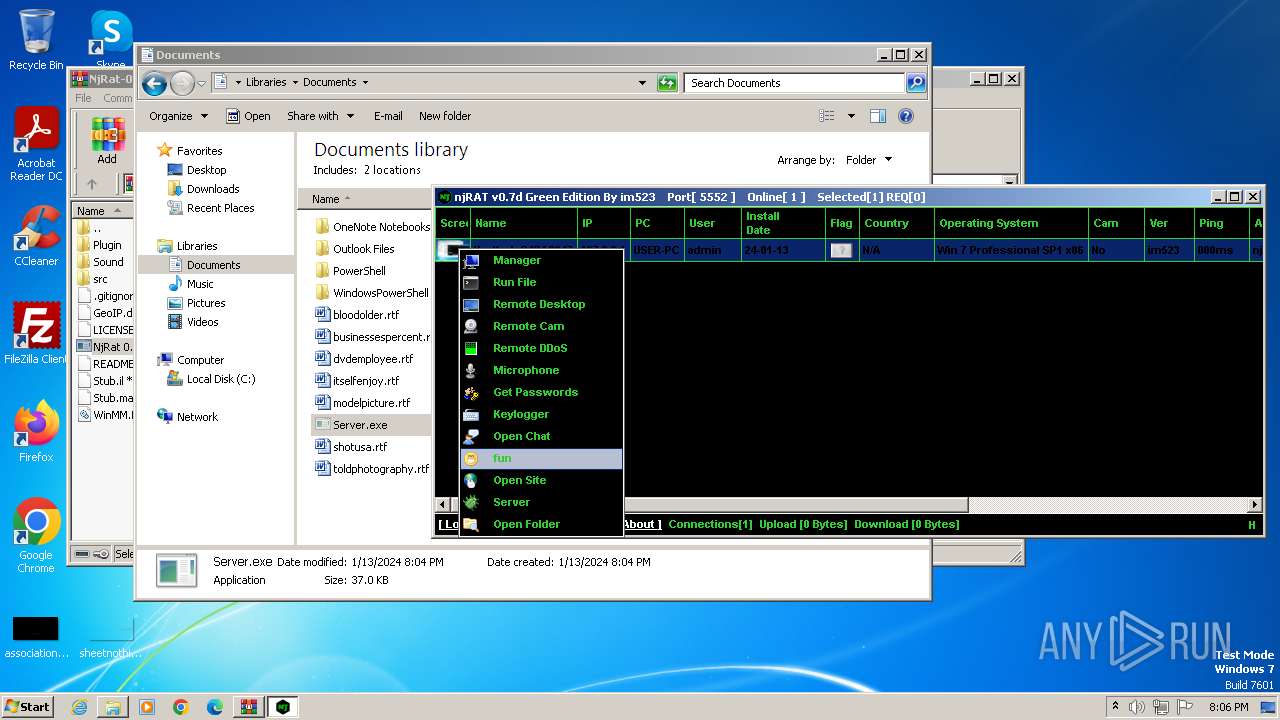Click the Server.exe application icon in file list
The image size is (1280, 720).
coord(322,424)
